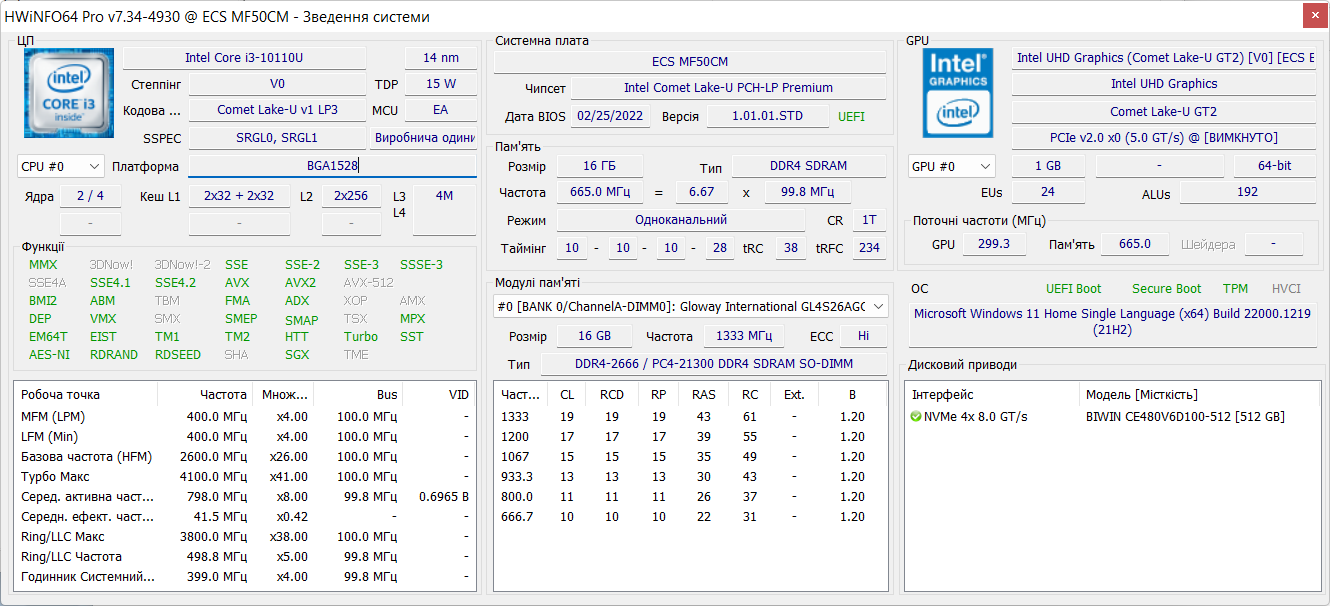The image size is (1330, 606).
Task: Click the 64-bit GPU bus width field
Action: [1274, 166]
